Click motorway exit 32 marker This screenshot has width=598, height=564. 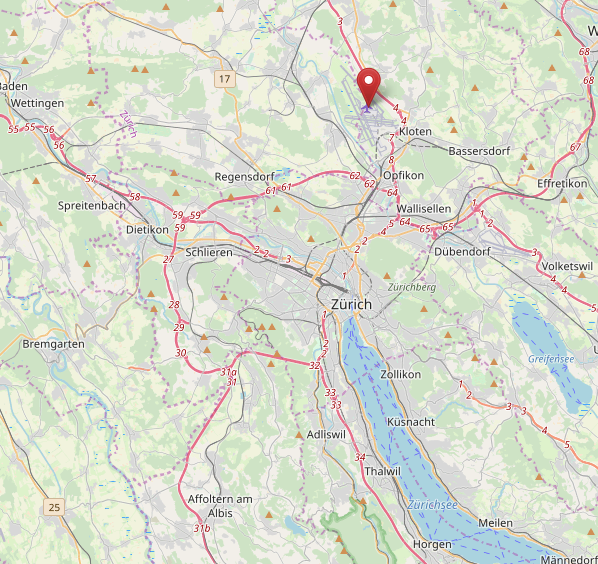click(314, 365)
